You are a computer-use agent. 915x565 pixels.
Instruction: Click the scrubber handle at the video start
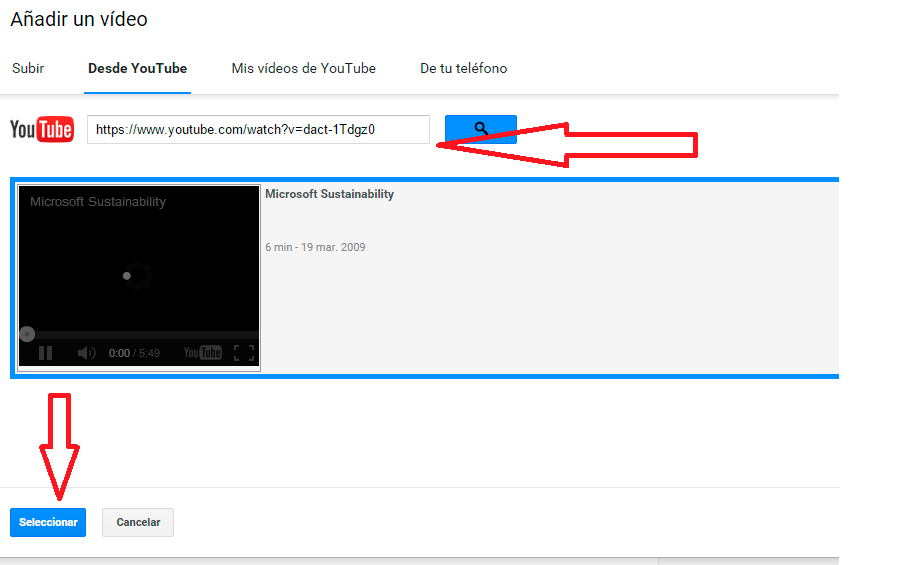[27, 334]
